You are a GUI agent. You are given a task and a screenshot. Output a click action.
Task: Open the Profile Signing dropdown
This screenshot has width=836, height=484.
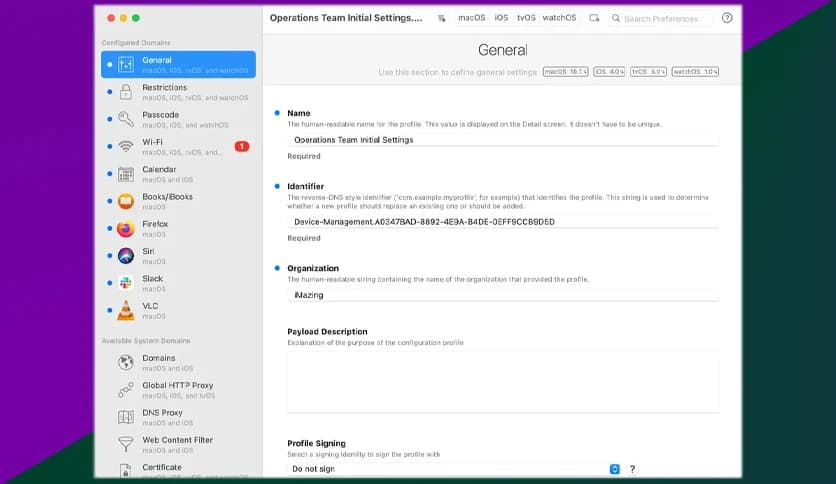click(x=456, y=469)
